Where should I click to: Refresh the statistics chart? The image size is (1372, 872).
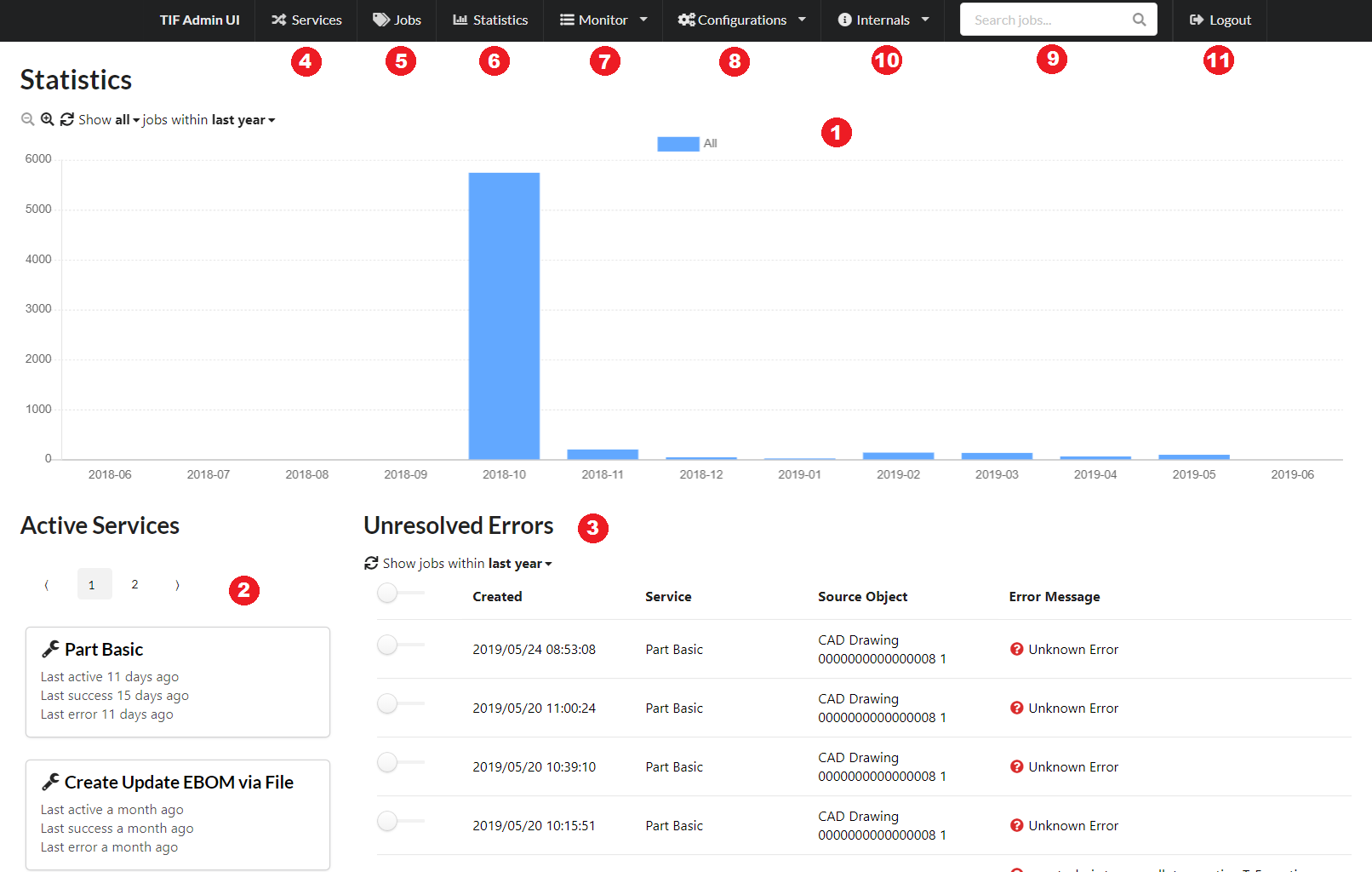(67, 120)
